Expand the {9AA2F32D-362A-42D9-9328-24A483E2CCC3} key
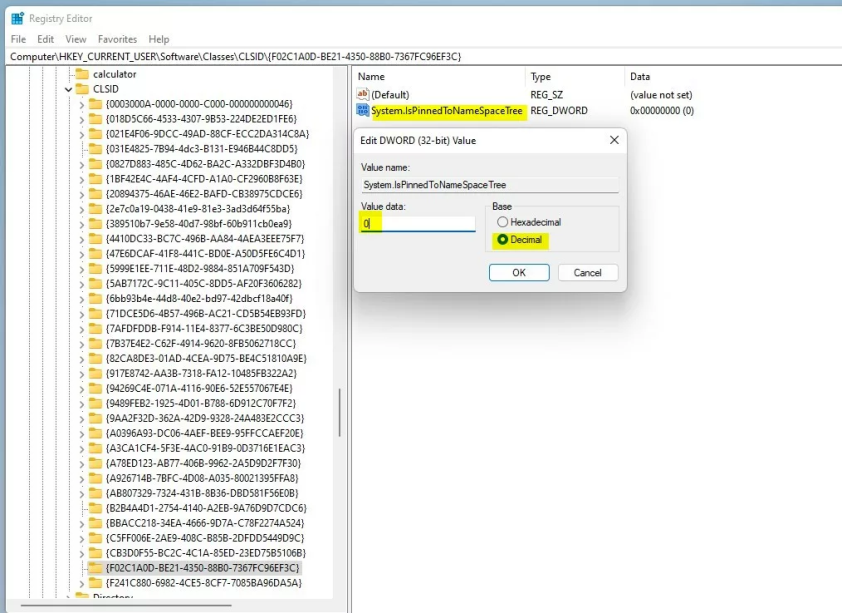 coord(82,419)
